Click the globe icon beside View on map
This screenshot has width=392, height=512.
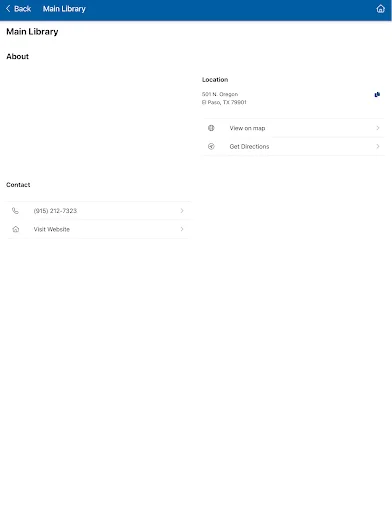[211, 128]
